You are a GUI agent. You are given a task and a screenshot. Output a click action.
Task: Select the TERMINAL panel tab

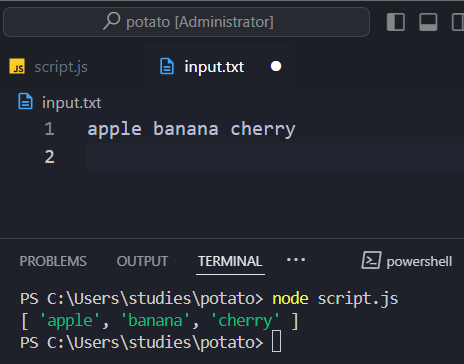tap(230, 261)
